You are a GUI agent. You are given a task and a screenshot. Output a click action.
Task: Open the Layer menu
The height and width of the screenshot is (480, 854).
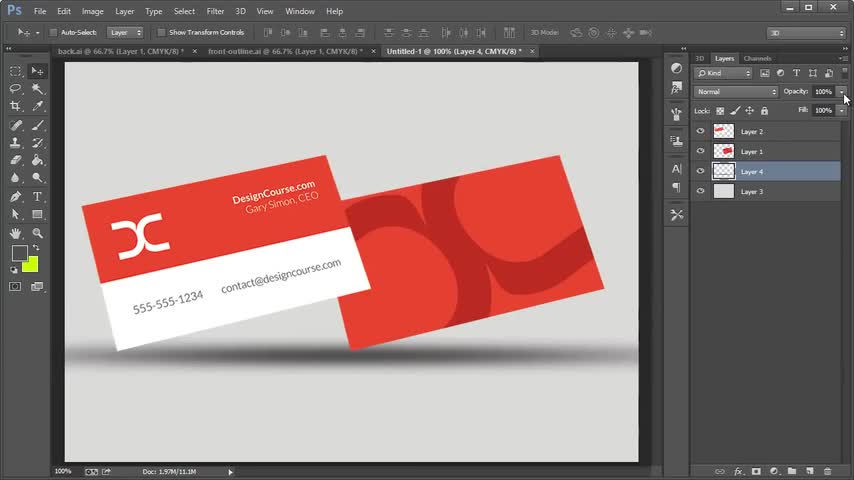(124, 11)
